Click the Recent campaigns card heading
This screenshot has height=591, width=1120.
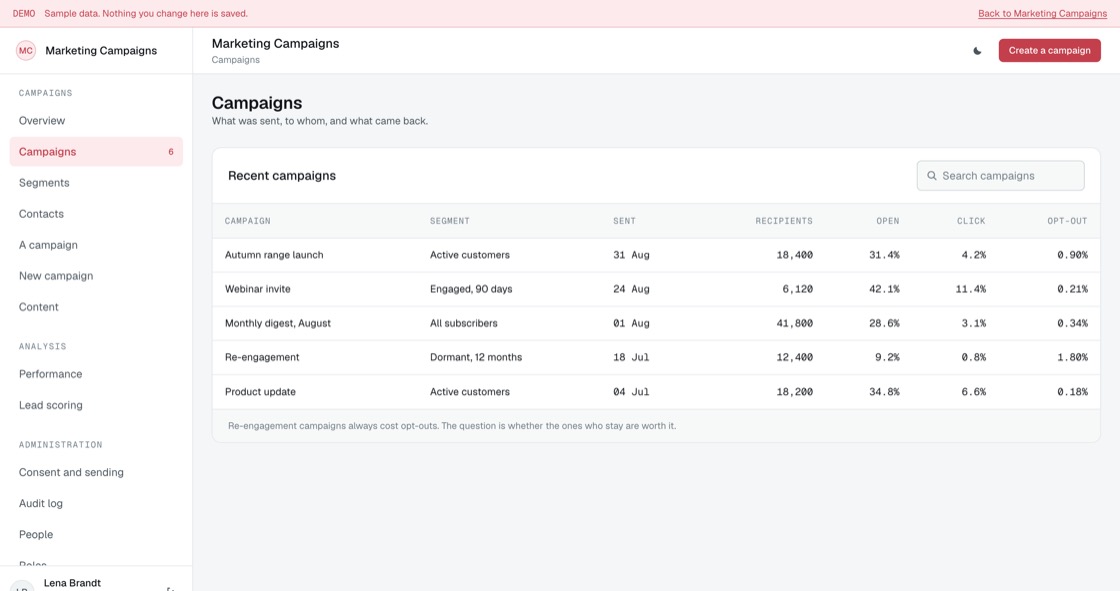click(x=281, y=176)
